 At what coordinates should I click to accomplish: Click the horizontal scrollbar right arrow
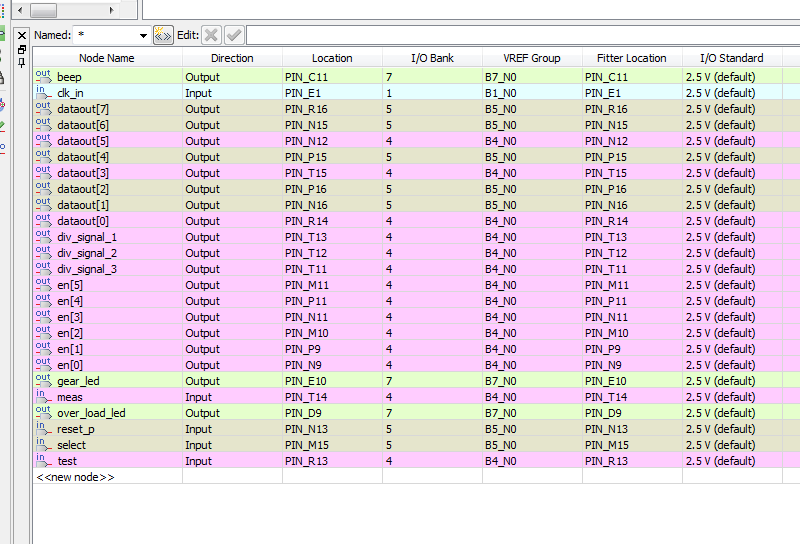112,10
